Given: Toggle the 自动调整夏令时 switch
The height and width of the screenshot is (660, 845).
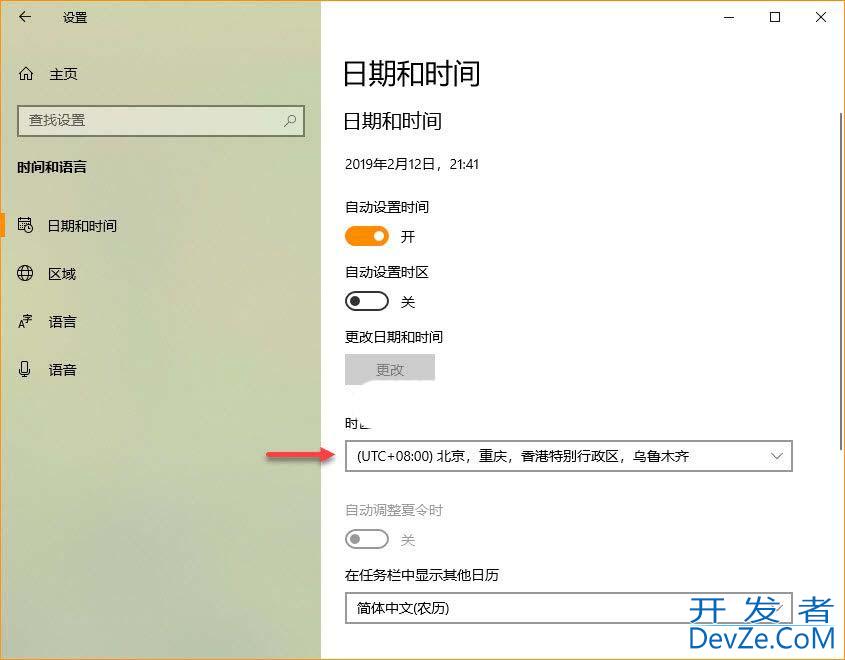Looking at the screenshot, I should tap(366, 539).
